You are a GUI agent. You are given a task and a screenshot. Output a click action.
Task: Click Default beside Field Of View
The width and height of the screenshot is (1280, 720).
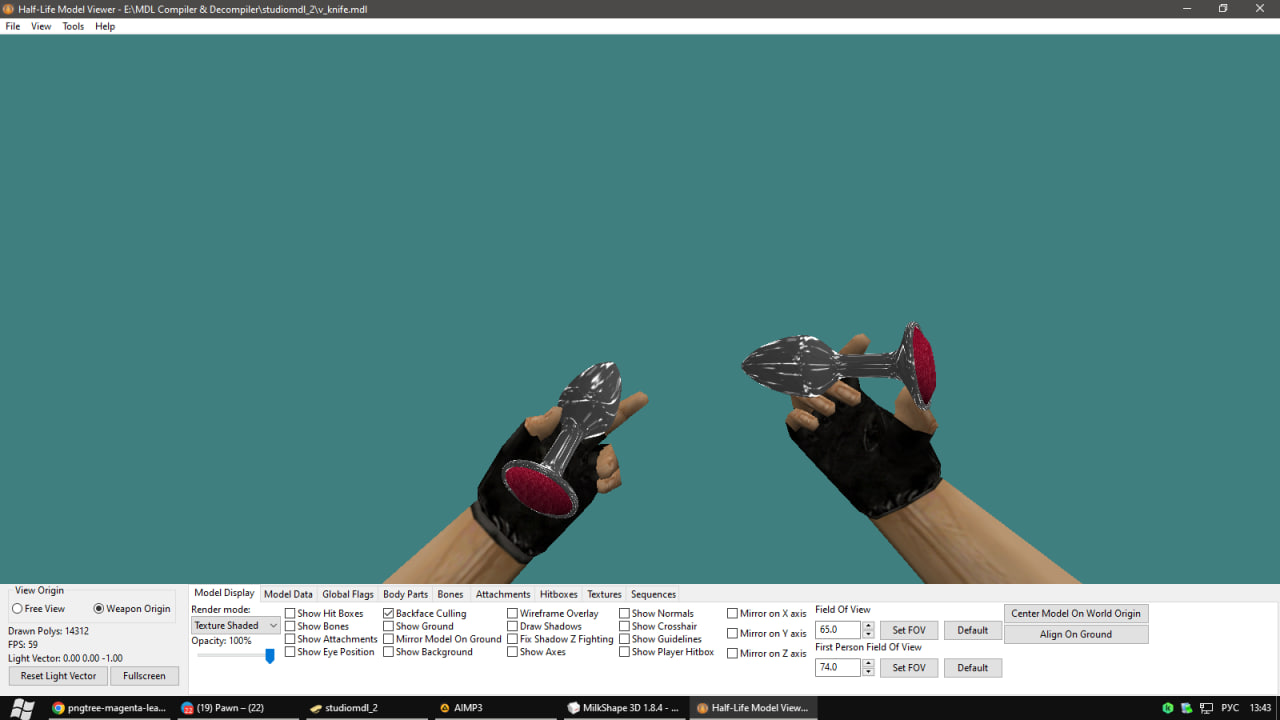[x=973, y=631]
